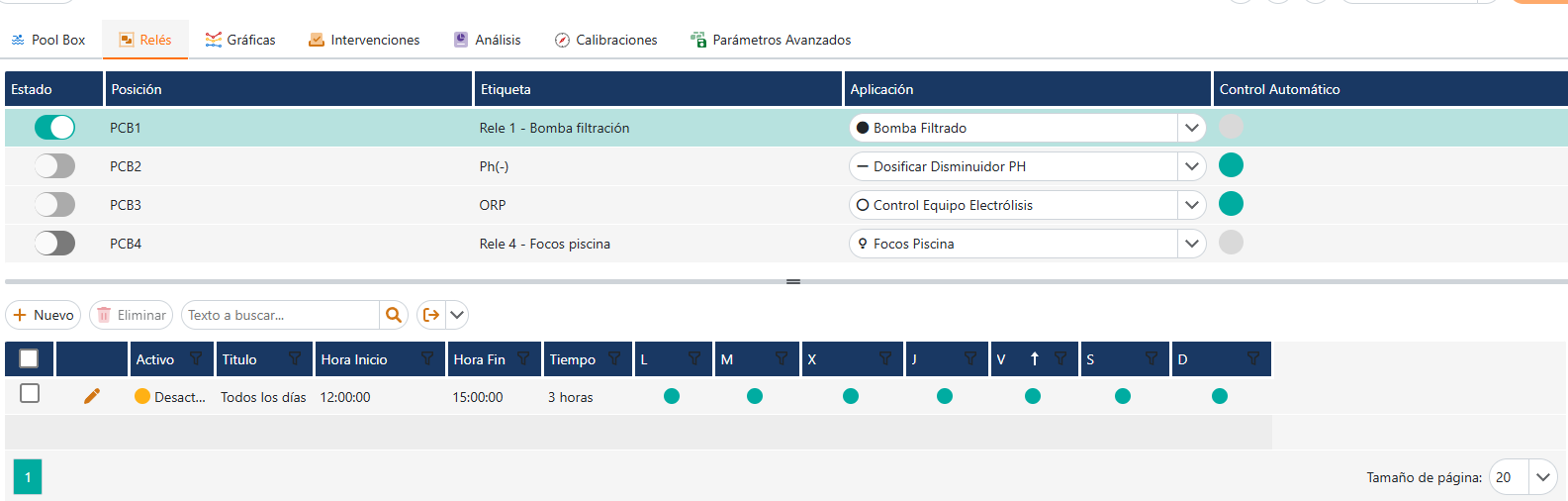The height and width of the screenshot is (501, 1568).
Task: Open the export options dropdown arrow
Action: (x=457, y=315)
